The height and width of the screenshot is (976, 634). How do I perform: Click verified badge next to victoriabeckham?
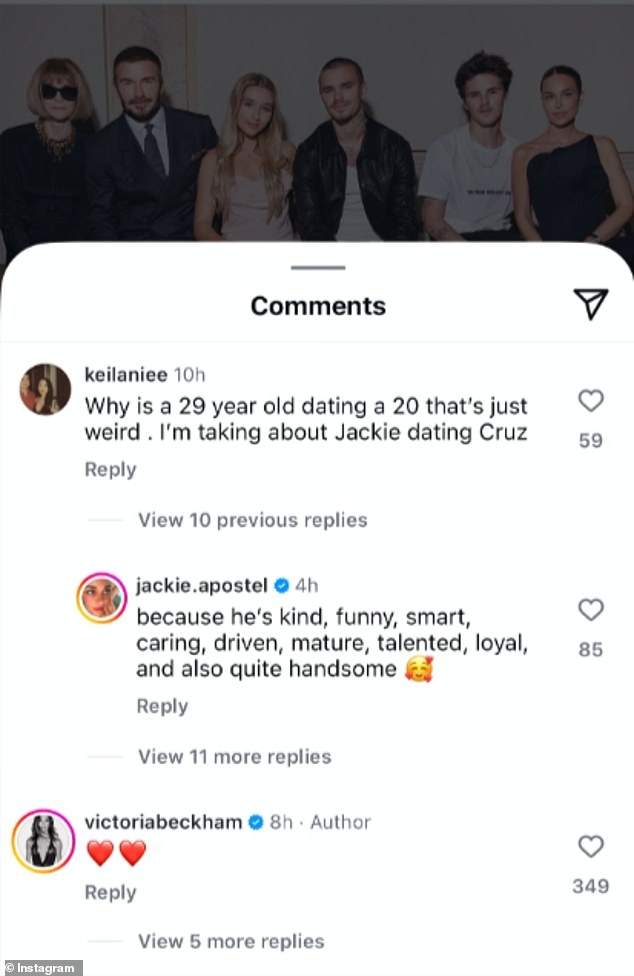pyautogui.click(x=255, y=822)
